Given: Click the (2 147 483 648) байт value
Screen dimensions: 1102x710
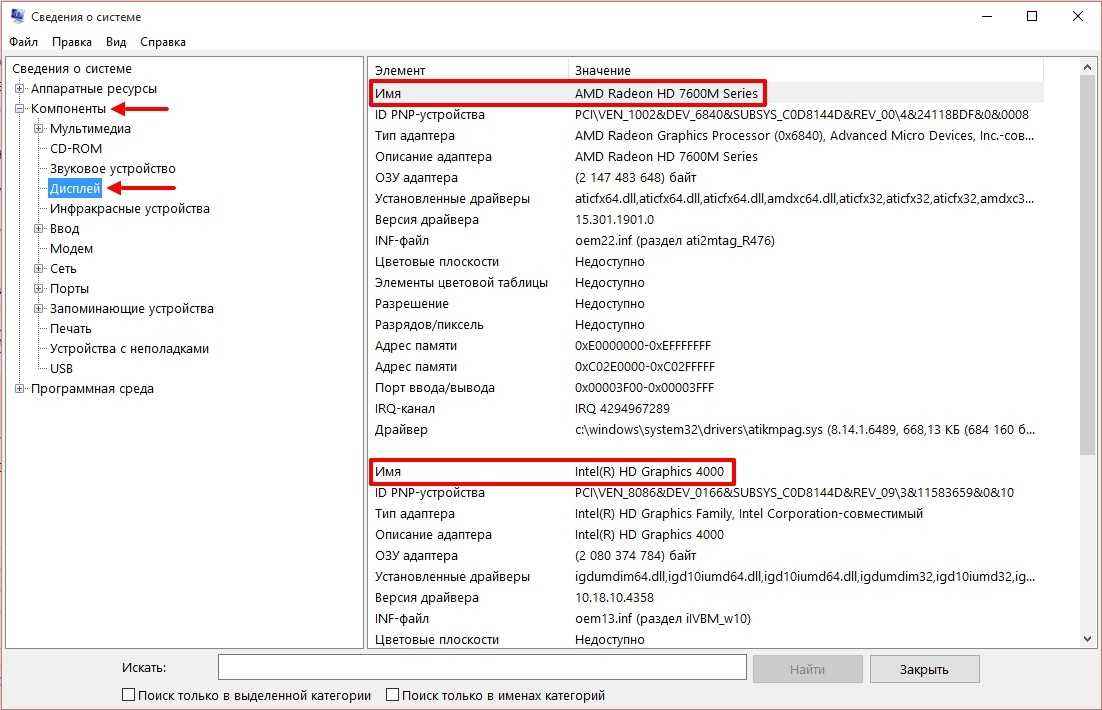Looking at the screenshot, I should (x=635, y=177).
